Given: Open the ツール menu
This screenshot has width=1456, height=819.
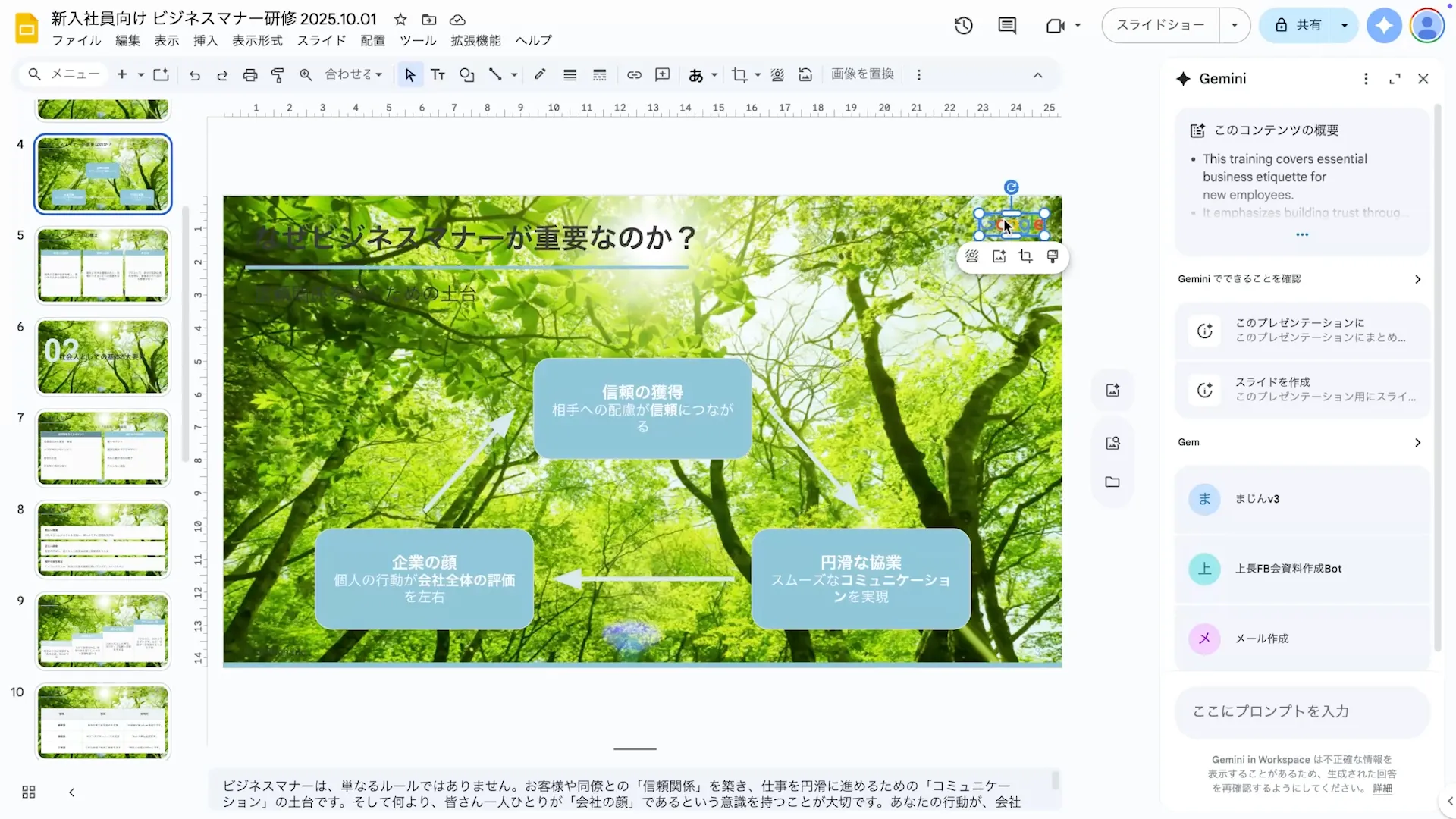Looking at the screenshot, I should click(x=417, y=40).
